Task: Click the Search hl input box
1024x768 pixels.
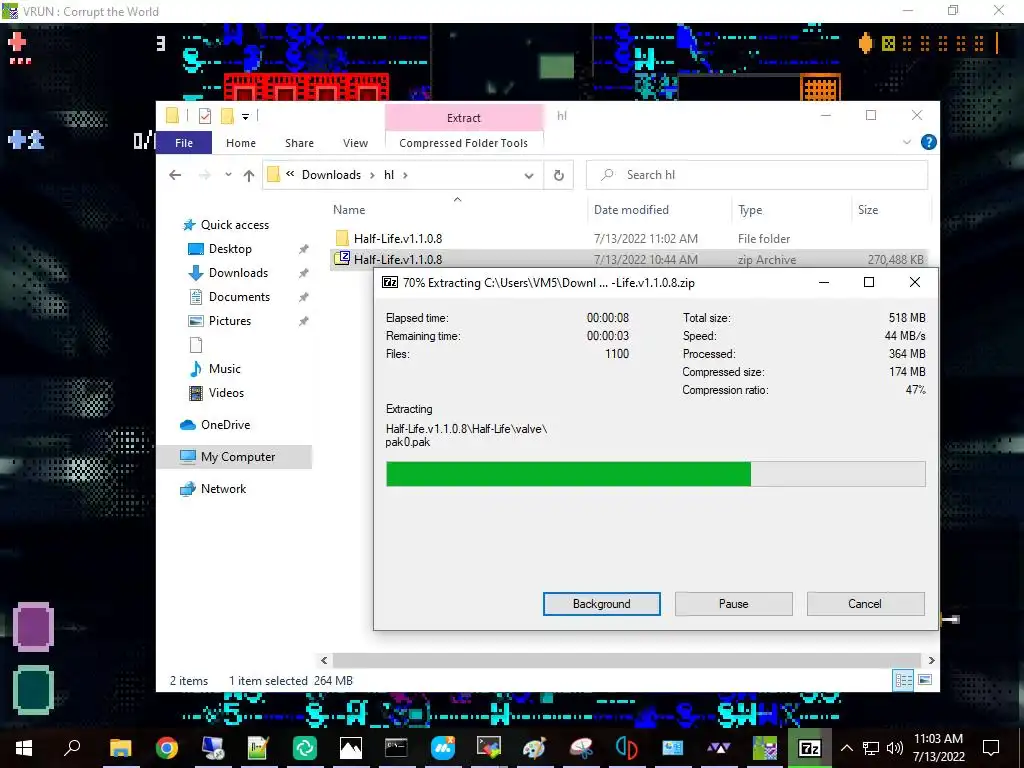Action: pyautogui.click(x=757, y=175)
